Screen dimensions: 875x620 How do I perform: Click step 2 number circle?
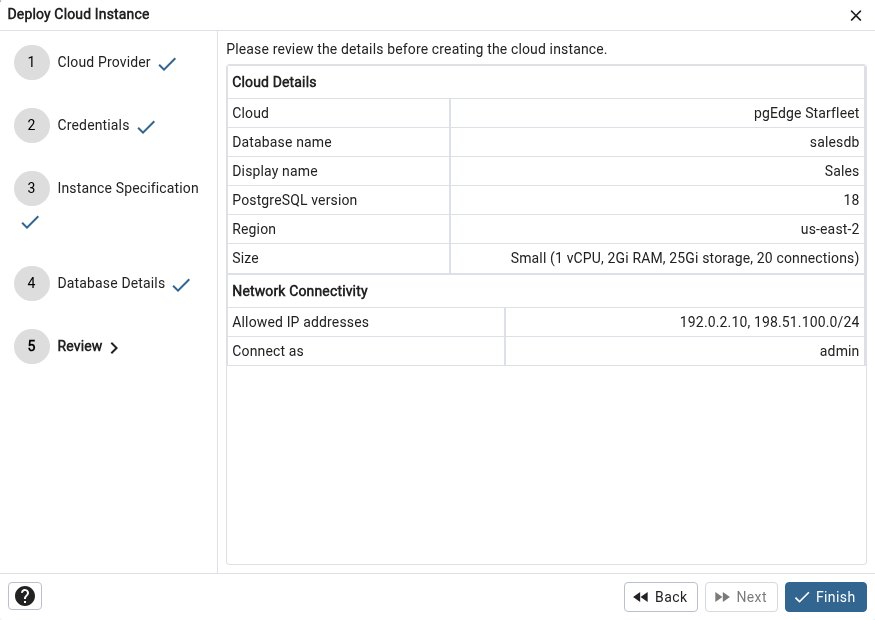tap(31, 125)
